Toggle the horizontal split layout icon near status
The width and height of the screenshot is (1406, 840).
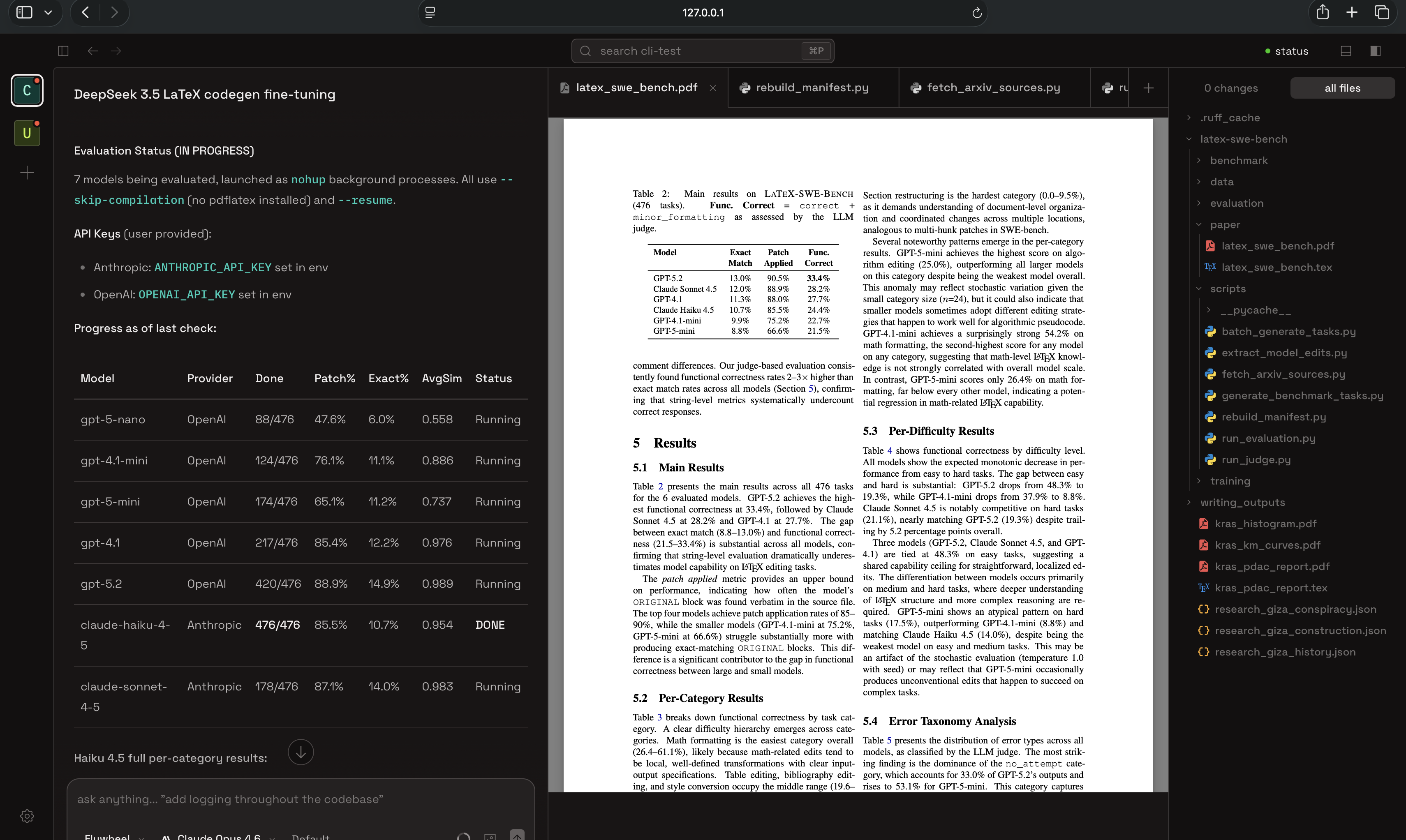pos(1346,51)
